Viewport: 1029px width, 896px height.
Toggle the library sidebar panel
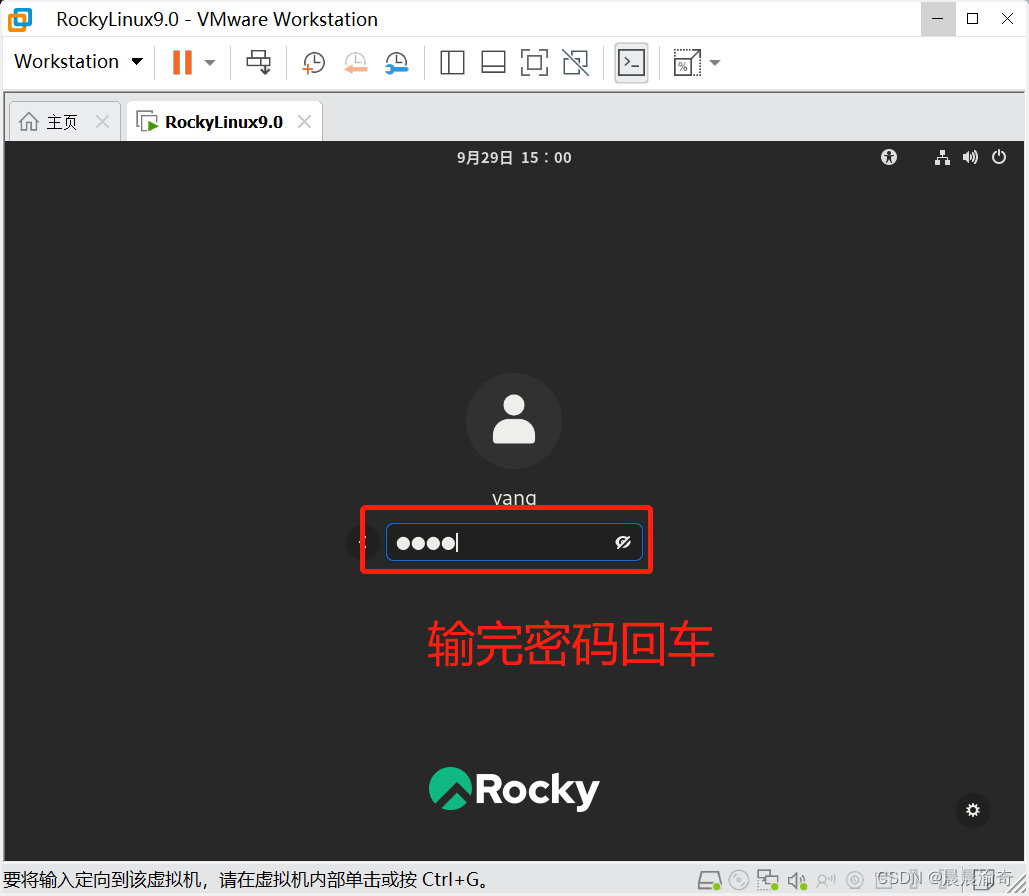[452, 63]
